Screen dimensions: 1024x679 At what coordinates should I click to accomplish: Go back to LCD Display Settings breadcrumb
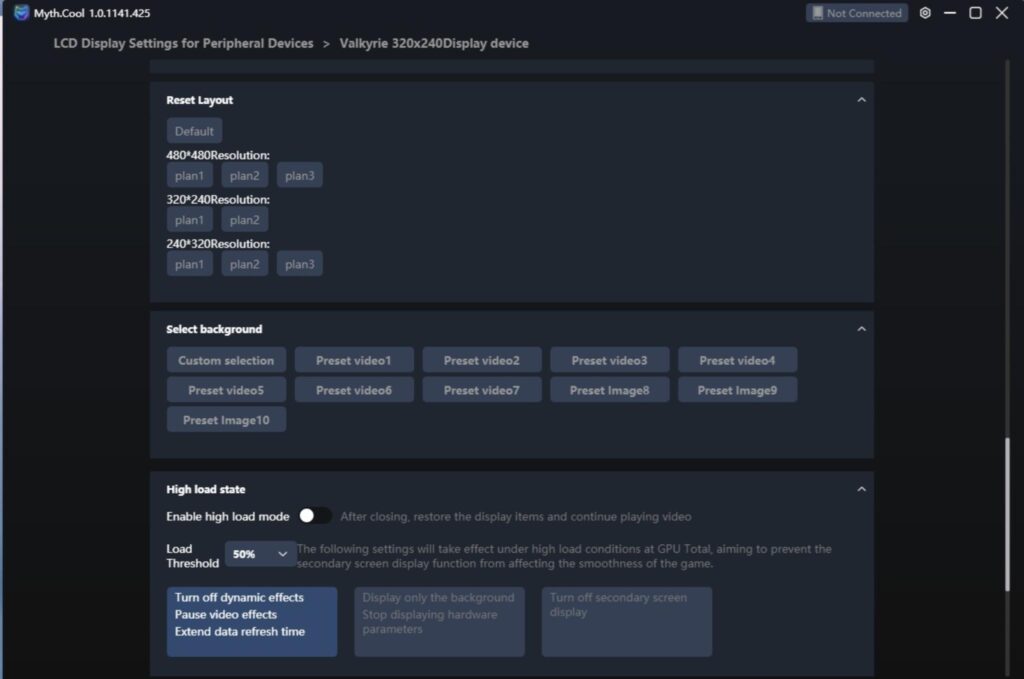click(184, 43)
